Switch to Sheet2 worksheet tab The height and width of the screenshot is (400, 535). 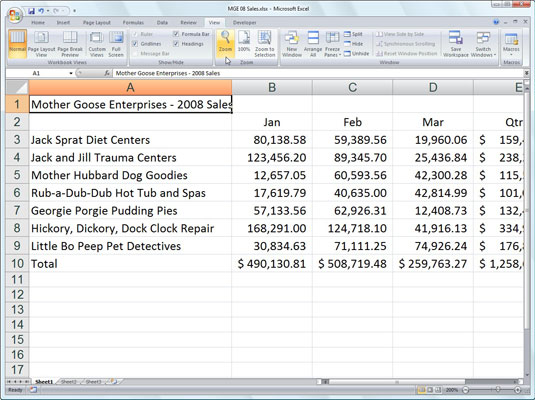(69, 382)
